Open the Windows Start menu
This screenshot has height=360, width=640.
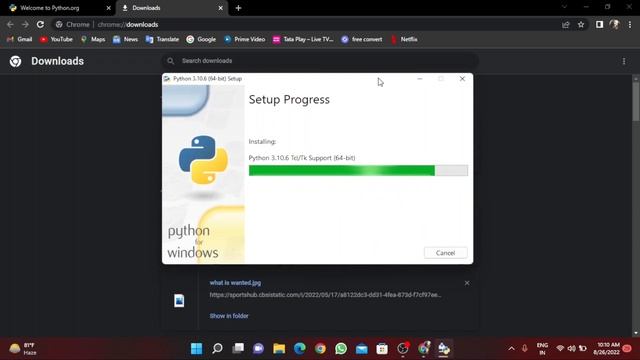(x=196, y=349)
